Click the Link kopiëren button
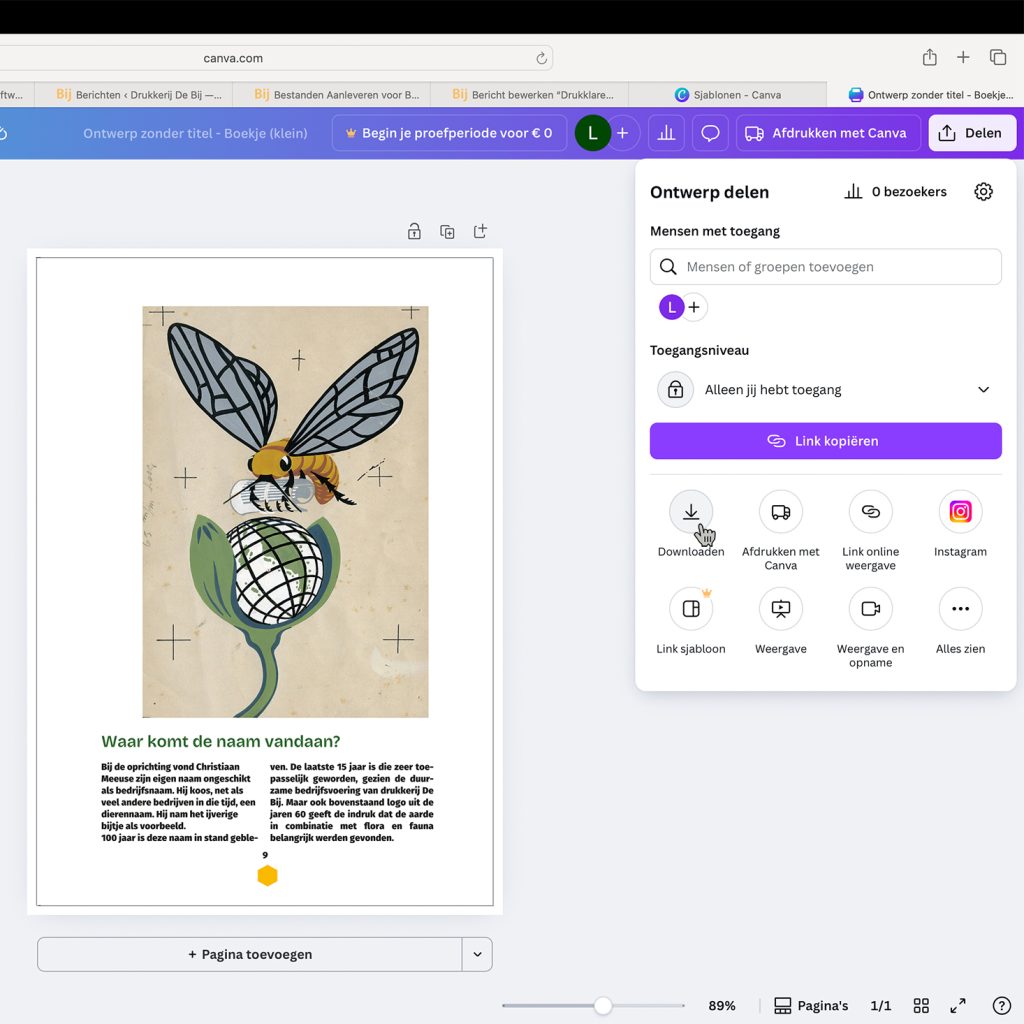 [x=825, y=441]
